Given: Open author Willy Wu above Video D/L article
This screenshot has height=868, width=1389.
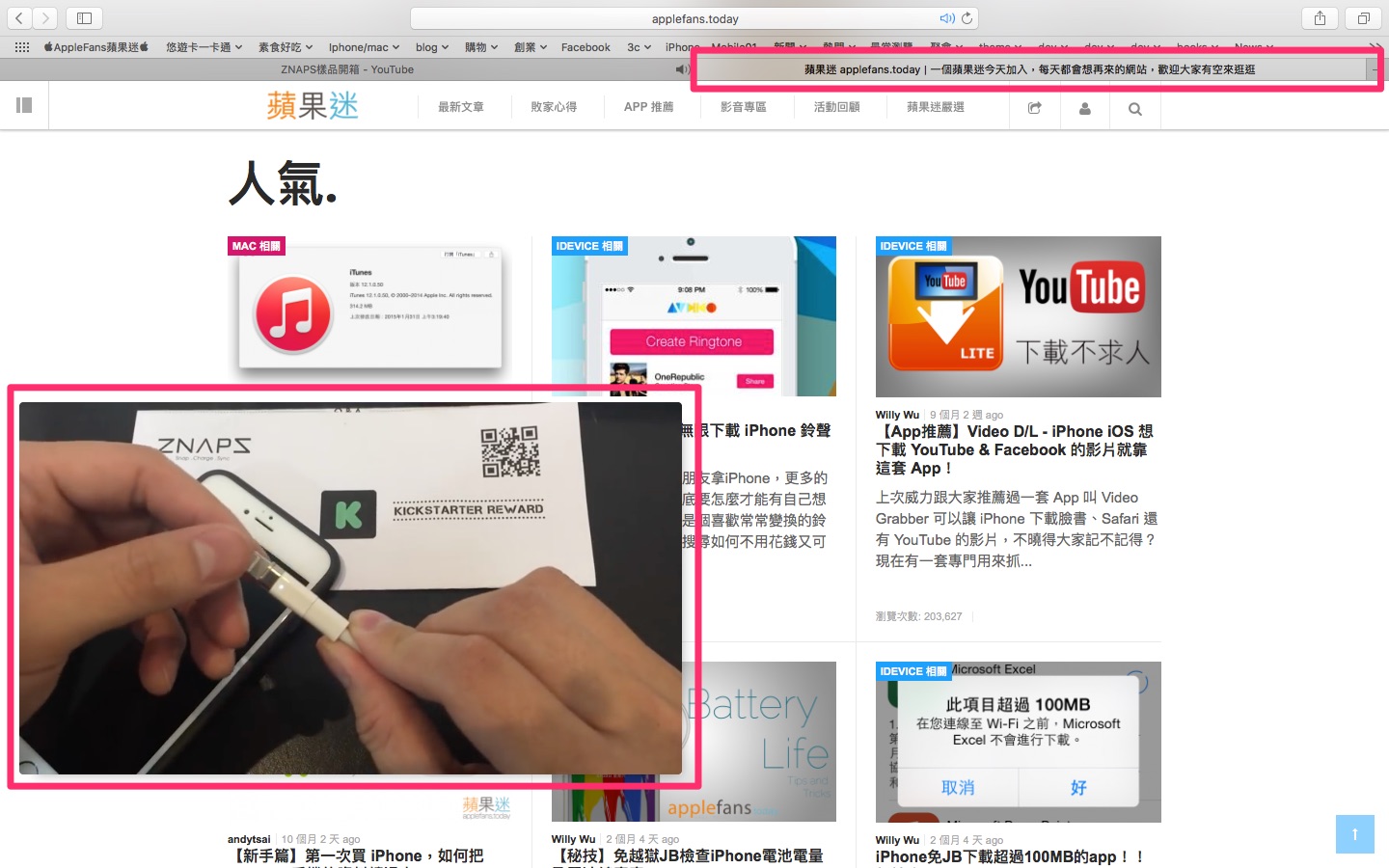Looking at the screenshot, I should tap(897, 415).
